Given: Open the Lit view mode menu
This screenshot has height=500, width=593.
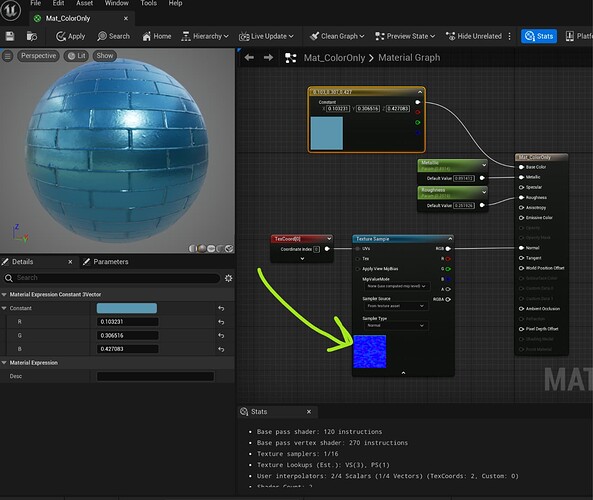Looking at the screenshot, I should [x=77, y=56].
